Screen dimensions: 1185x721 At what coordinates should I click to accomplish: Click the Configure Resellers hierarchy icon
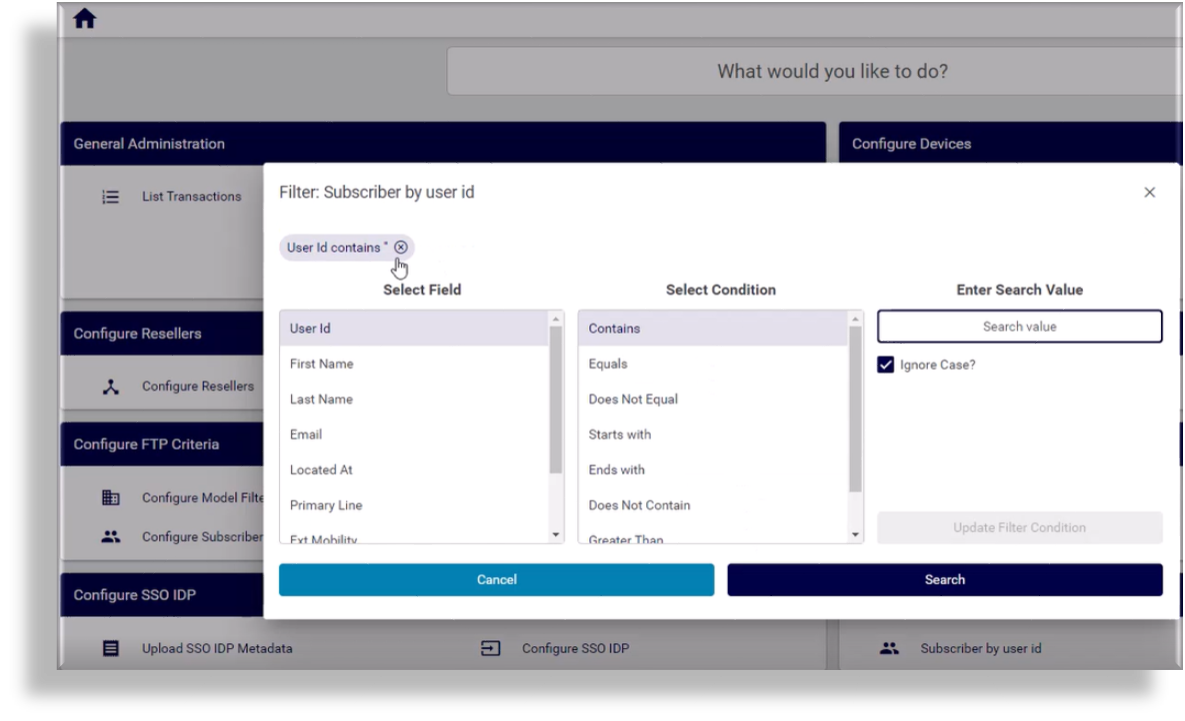pos(111,387)
